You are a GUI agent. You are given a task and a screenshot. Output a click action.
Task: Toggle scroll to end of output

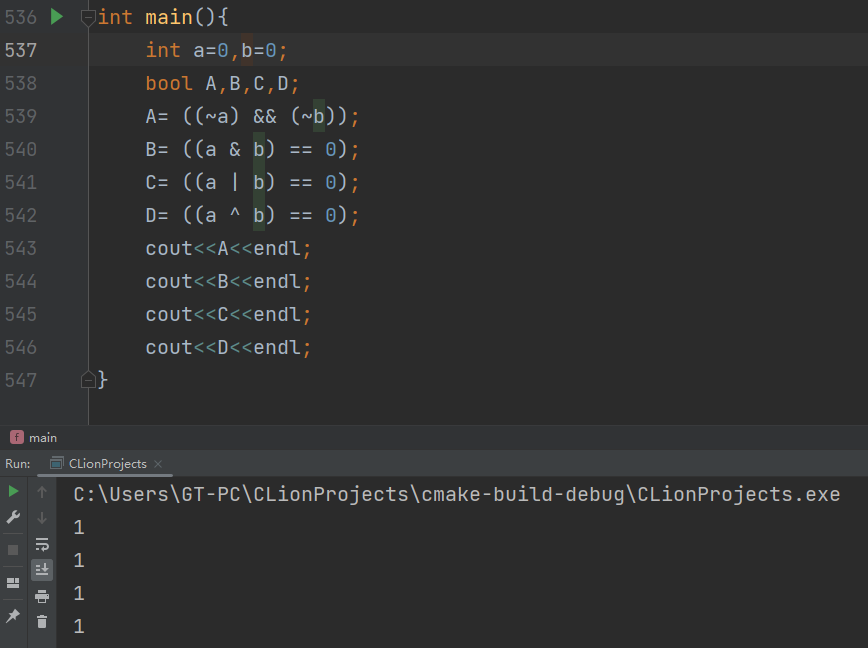pos(42,569)
